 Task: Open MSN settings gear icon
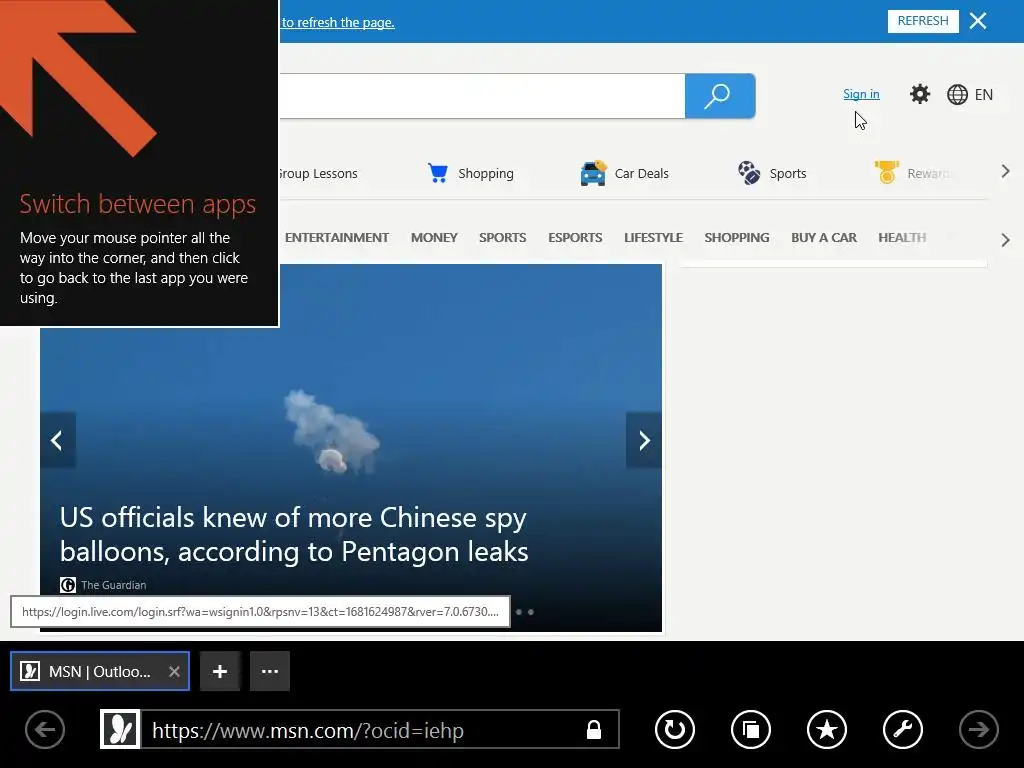pos(920,94)
